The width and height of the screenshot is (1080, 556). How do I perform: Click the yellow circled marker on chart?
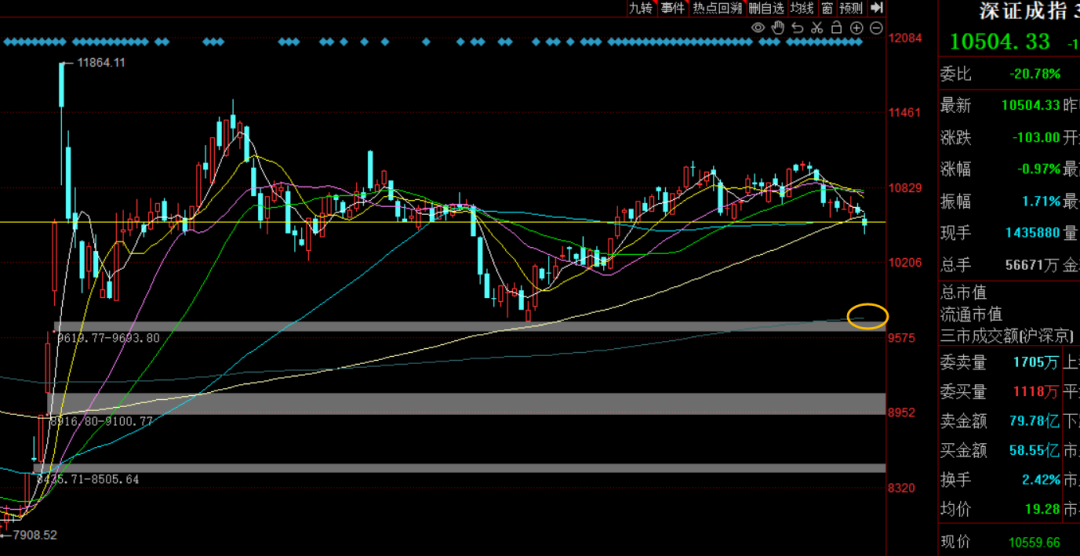(866, 316)
